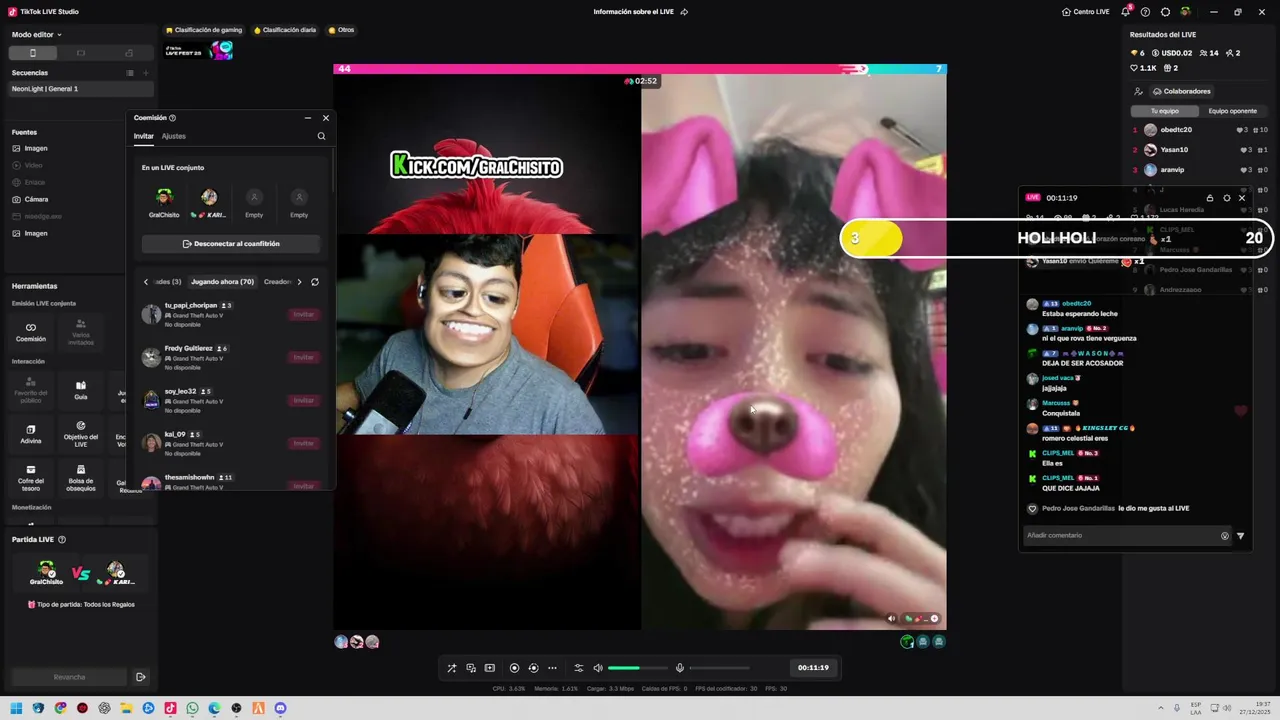Image resolution: width=1280 pixels, height=720 pixels.
Task: Open Discord from the taskbar
Action: point(280,708)
